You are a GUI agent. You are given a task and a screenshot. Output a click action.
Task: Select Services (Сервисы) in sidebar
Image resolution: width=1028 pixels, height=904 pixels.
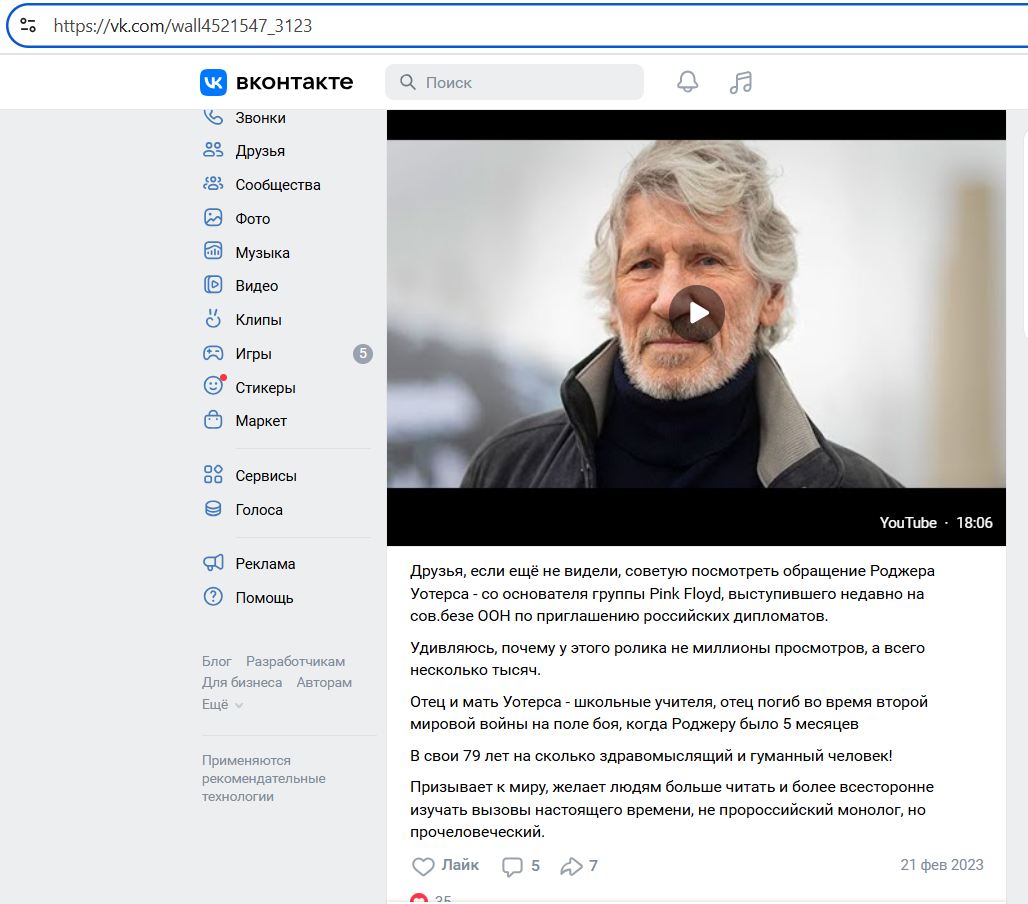pos(266,476)
